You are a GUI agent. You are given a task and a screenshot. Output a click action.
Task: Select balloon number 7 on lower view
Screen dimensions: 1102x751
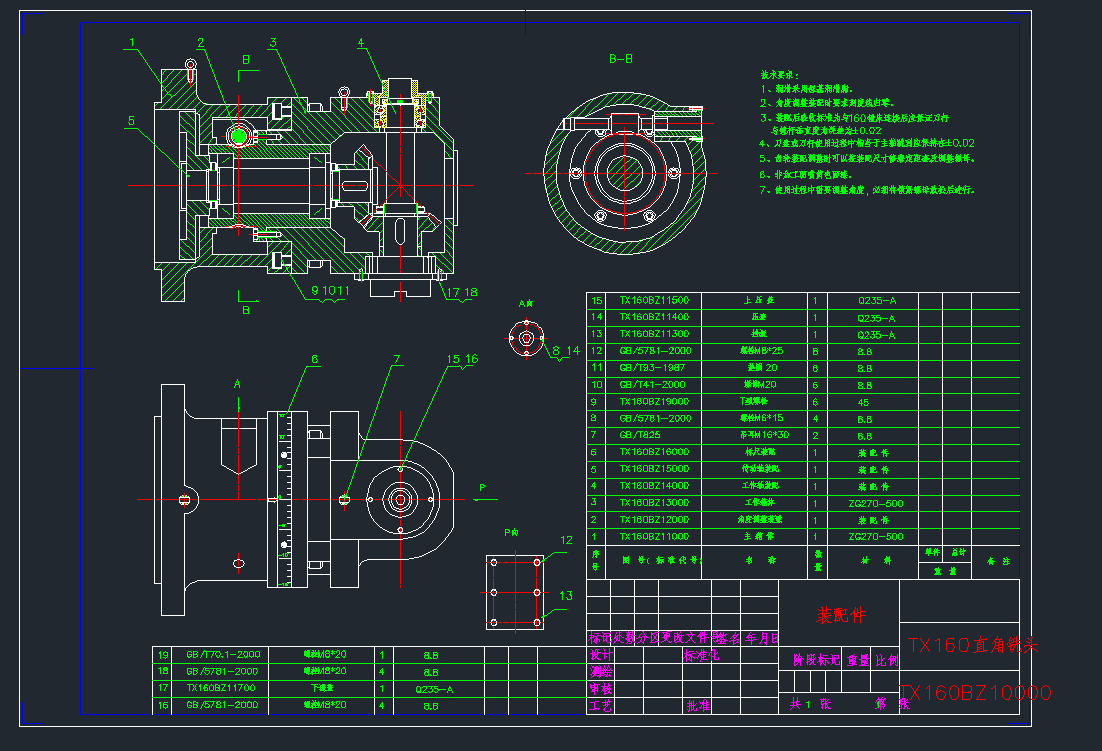click(396, 359)
